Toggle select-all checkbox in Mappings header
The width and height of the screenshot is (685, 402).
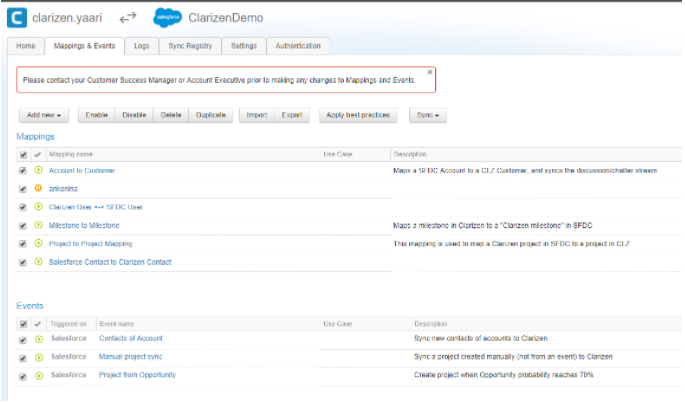23,155
